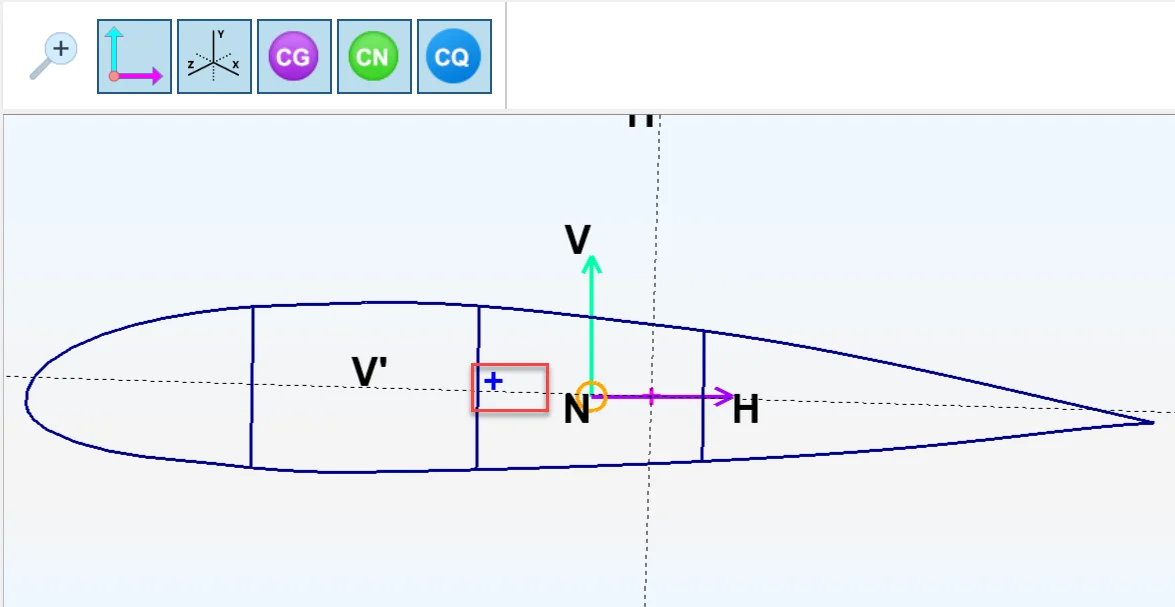The height and width of the screenshot is (607, 1175).
Task: Click the orange circle at origin N
Action: click(592, 396)
